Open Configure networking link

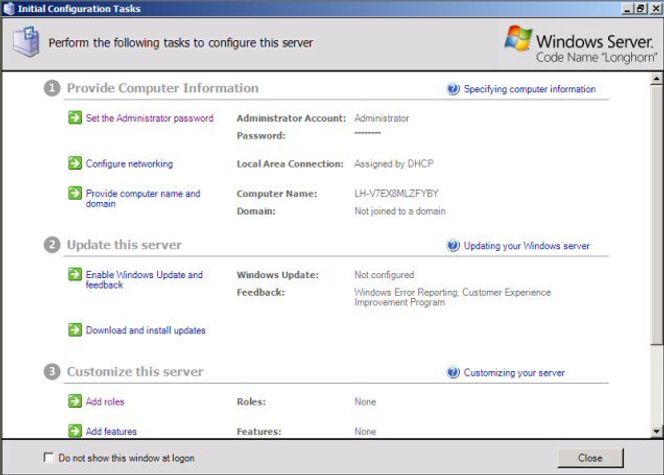click(x=129, y=163)
